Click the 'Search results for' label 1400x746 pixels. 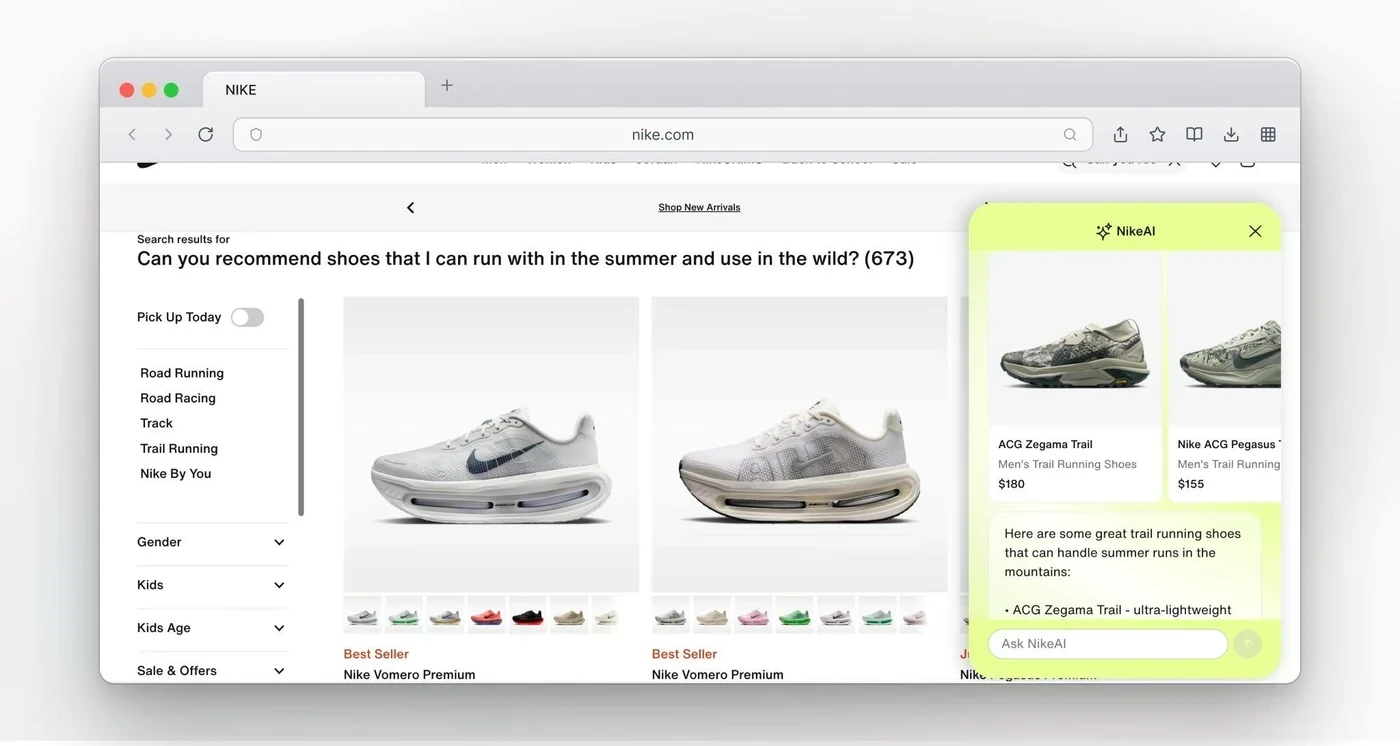(183, 239)
